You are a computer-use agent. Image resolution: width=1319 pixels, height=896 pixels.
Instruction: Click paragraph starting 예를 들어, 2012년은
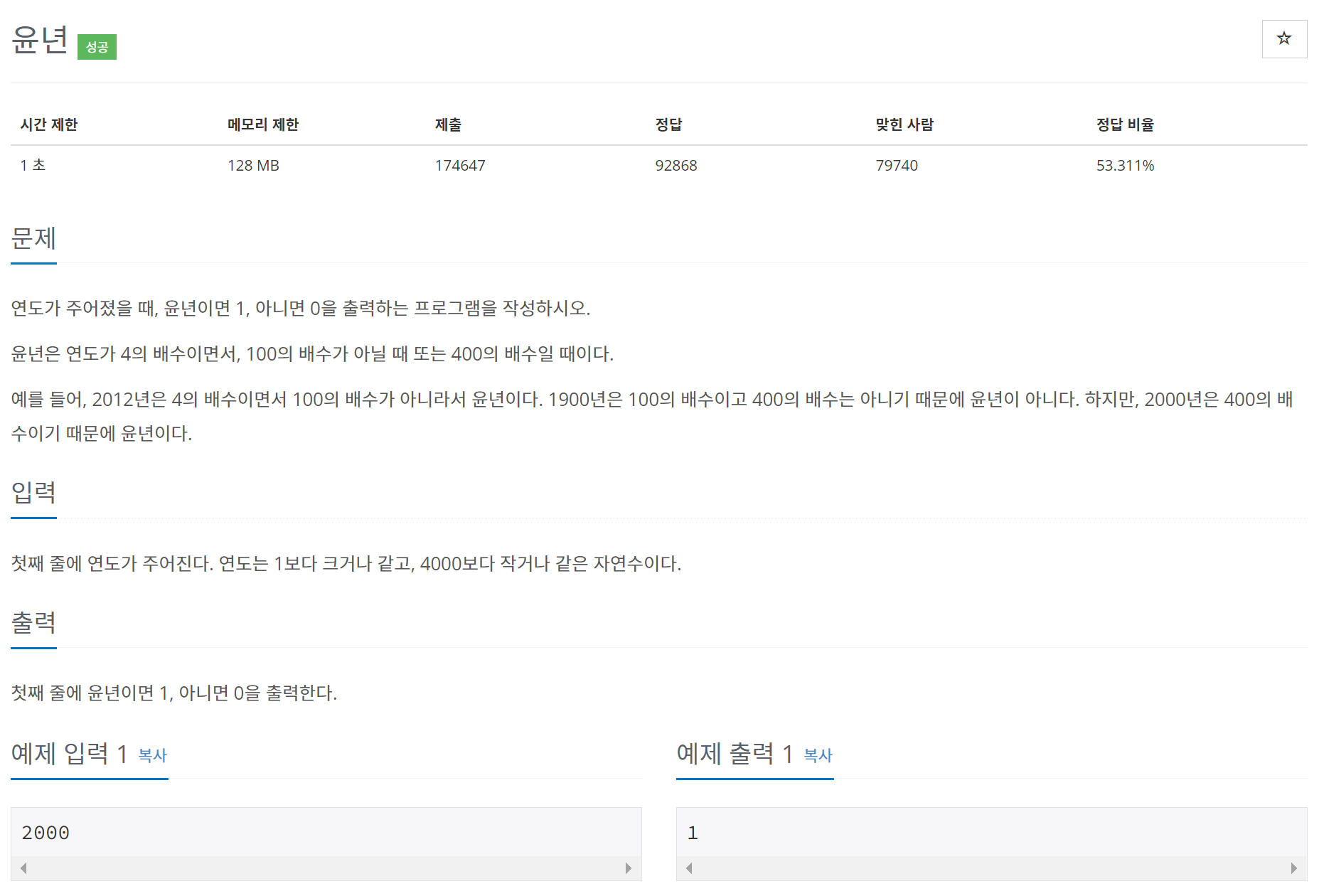[652, 416]
